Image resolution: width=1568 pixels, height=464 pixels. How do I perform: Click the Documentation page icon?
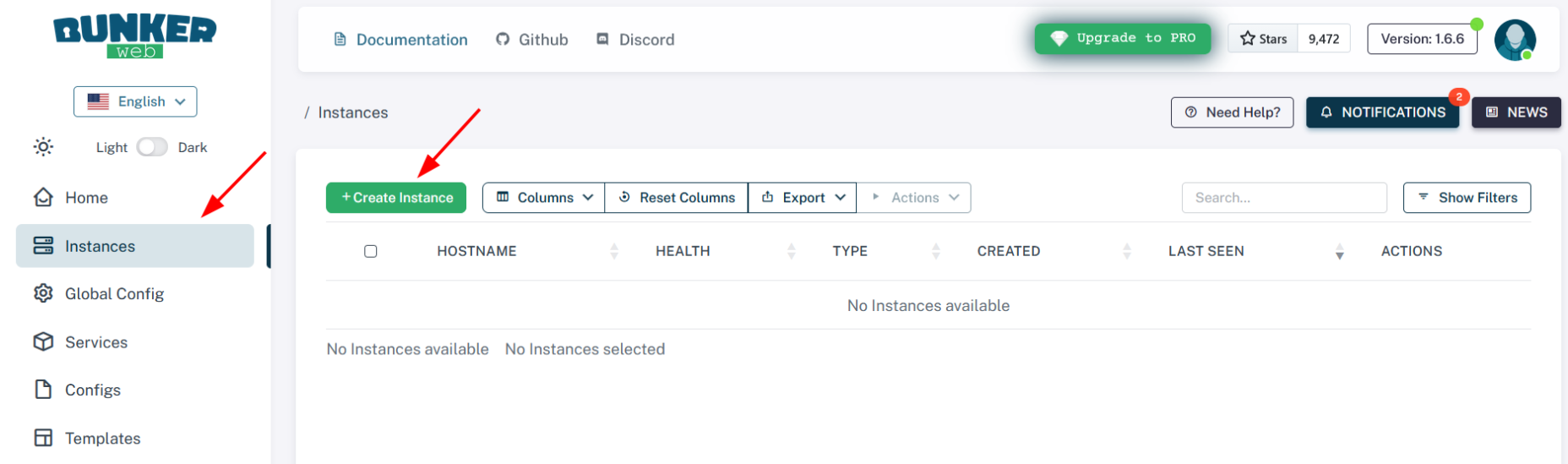click(340, 40)
